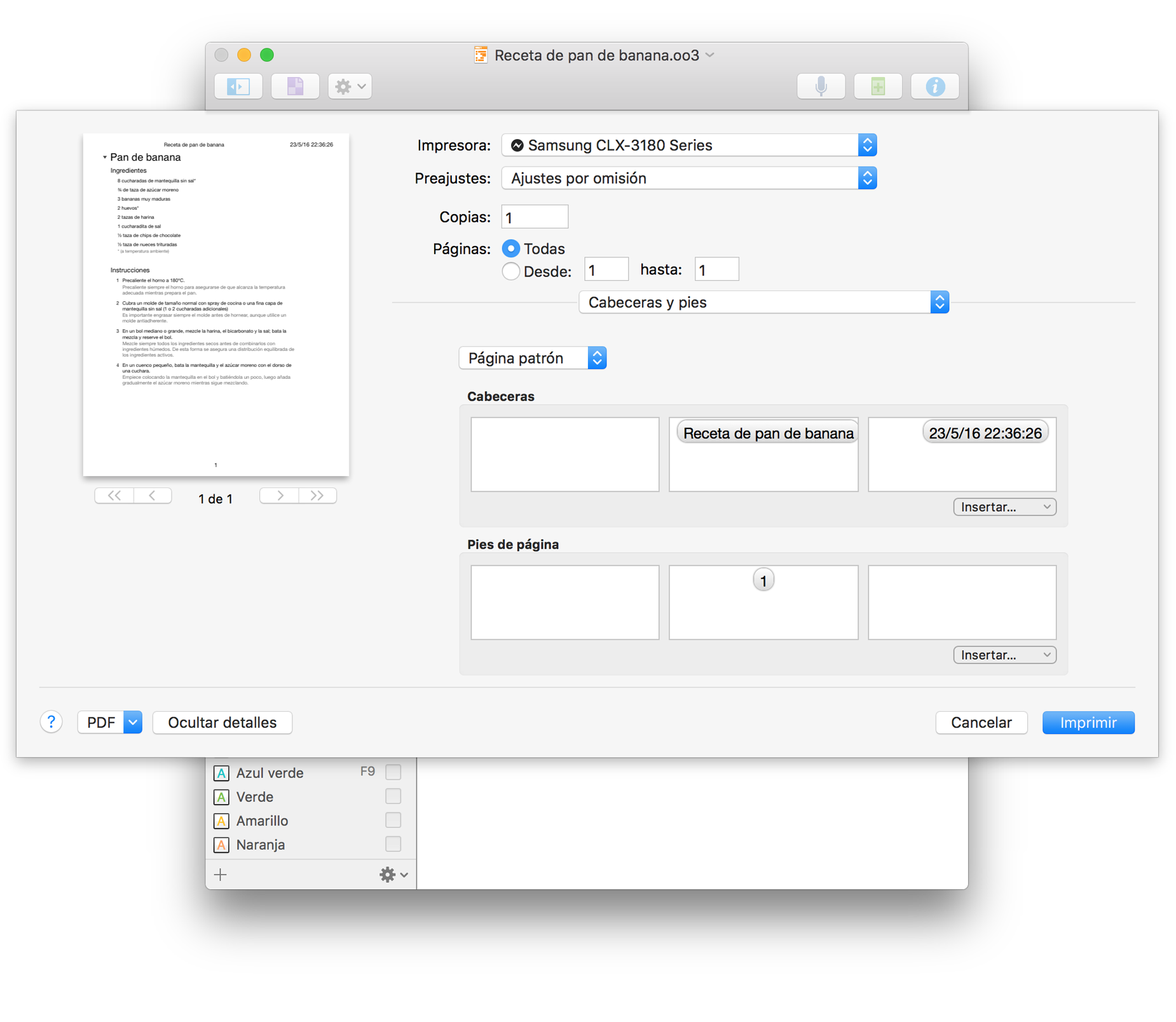Image resolution: width=1176 pixels, height=1022 pixels.
Task: Click Ocultar detalles button
Action: [x=222, y=722]
